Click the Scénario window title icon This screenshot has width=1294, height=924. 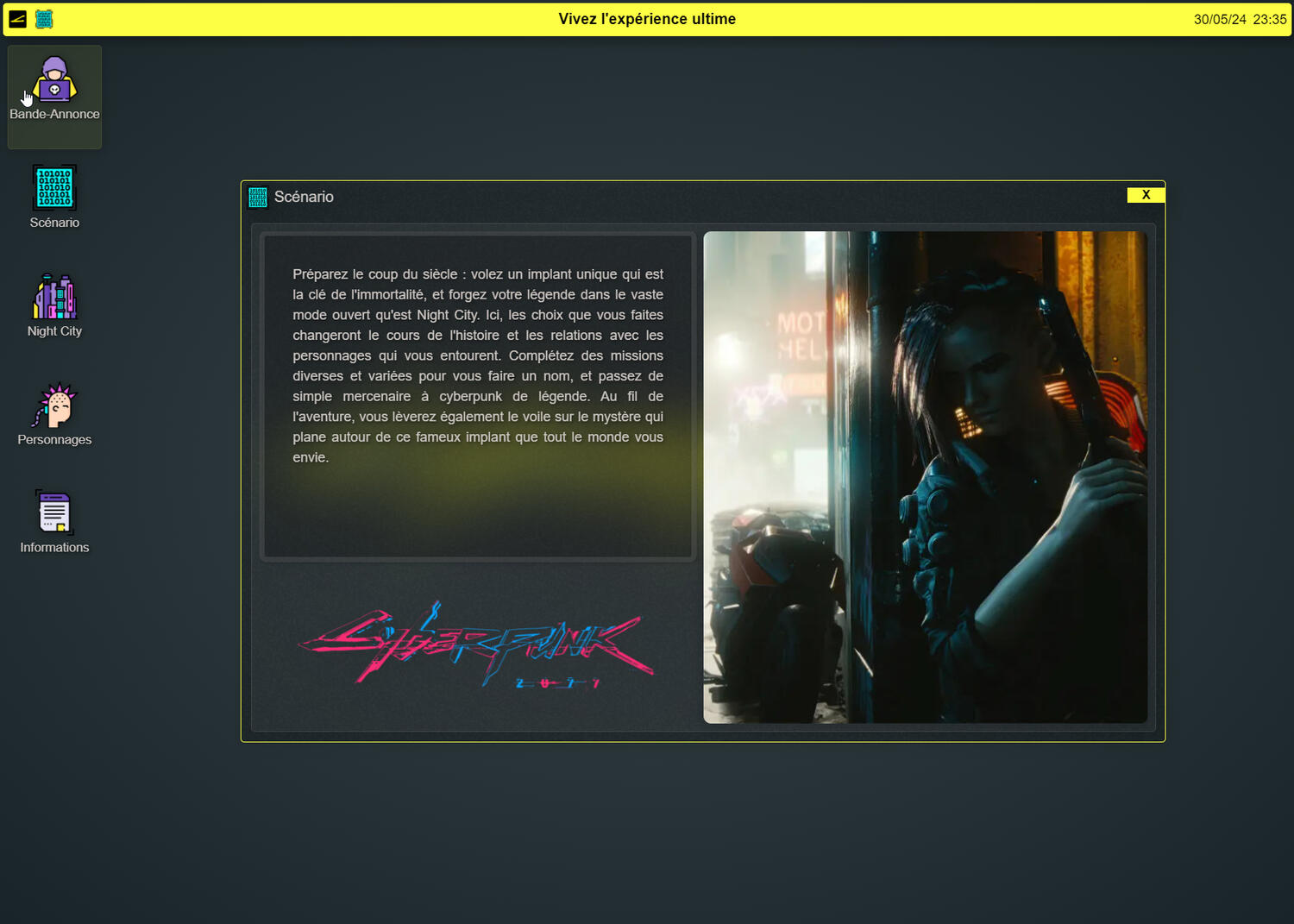(257, 197)
